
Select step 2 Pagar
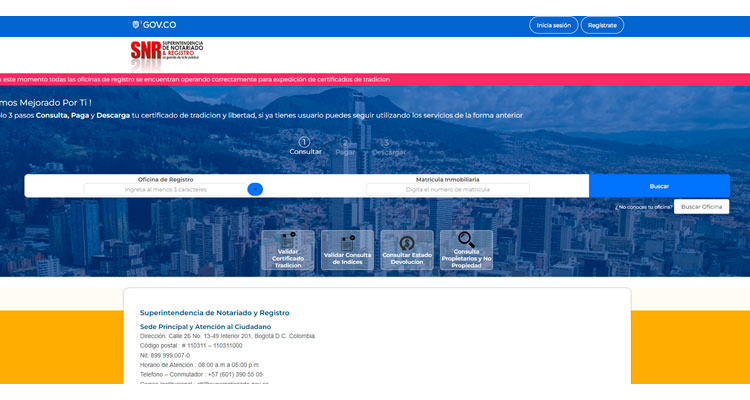(345, 147)
